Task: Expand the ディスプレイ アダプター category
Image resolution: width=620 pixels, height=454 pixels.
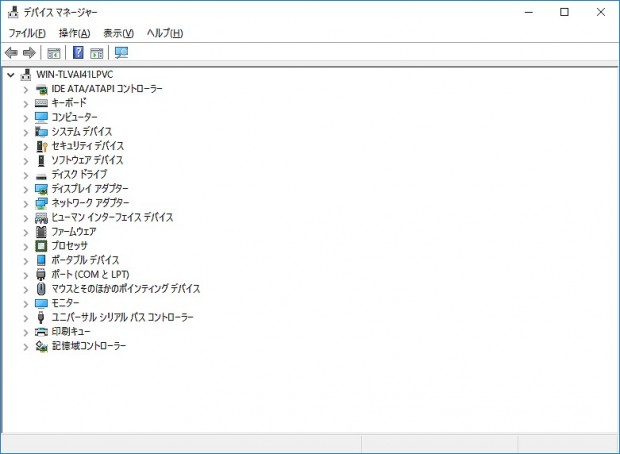Action: (26, 189)
